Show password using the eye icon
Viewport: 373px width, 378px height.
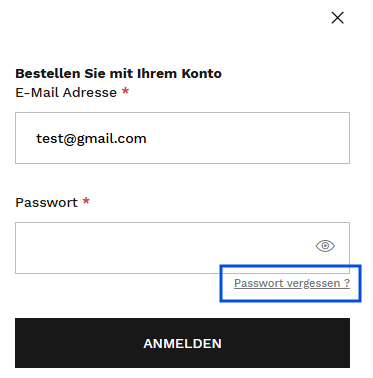(325, 246)
